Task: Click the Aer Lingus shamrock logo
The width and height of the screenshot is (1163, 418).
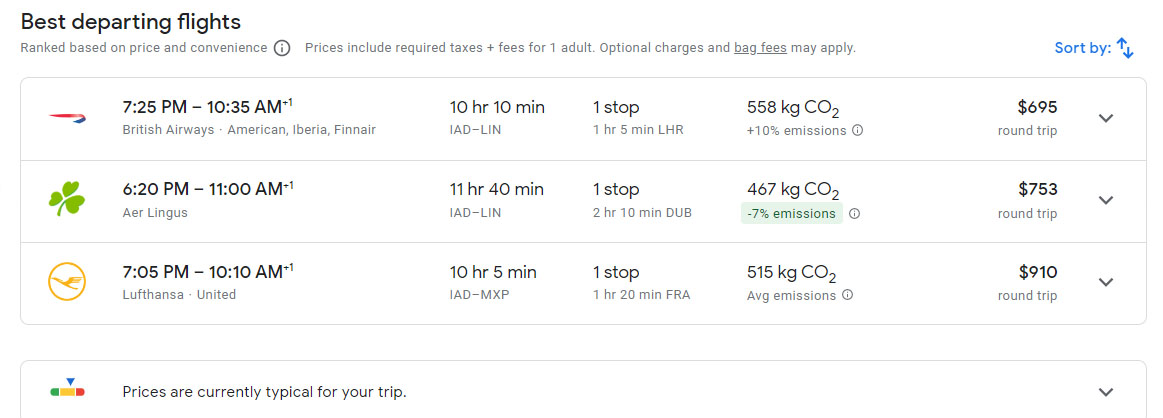Action: click(x=68, y=200)
